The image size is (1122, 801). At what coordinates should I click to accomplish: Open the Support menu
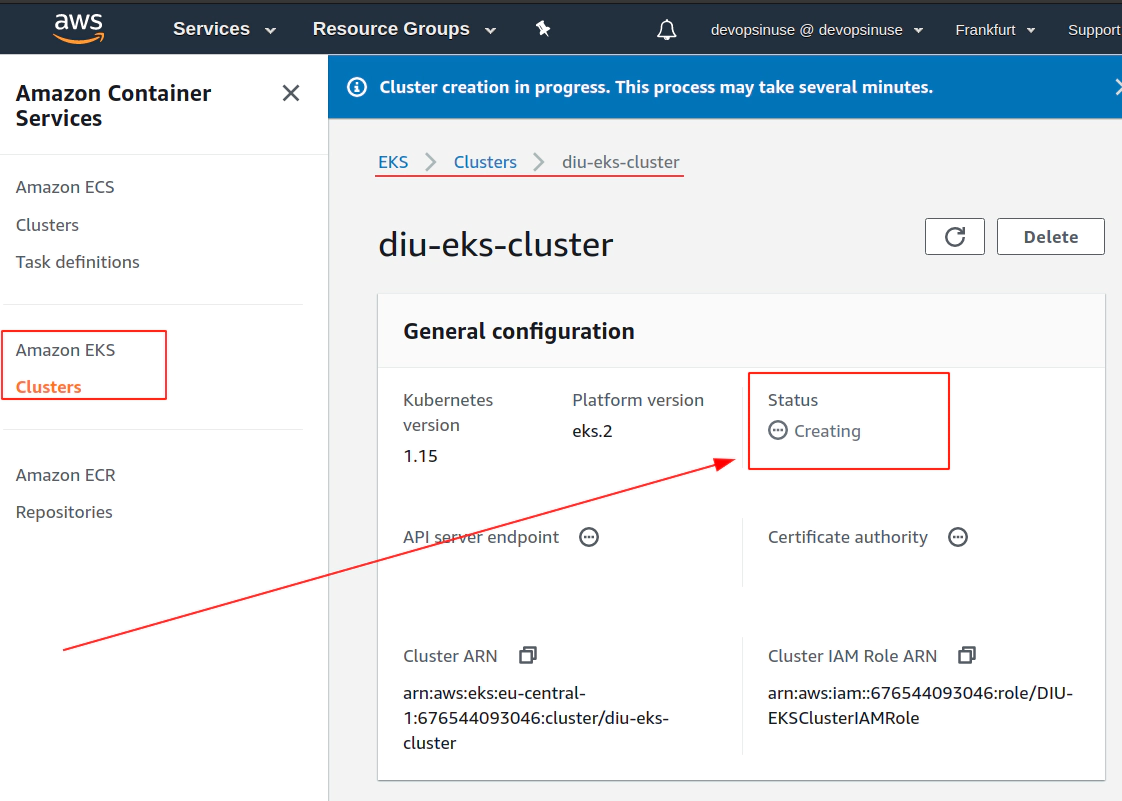pos(1094,30)
